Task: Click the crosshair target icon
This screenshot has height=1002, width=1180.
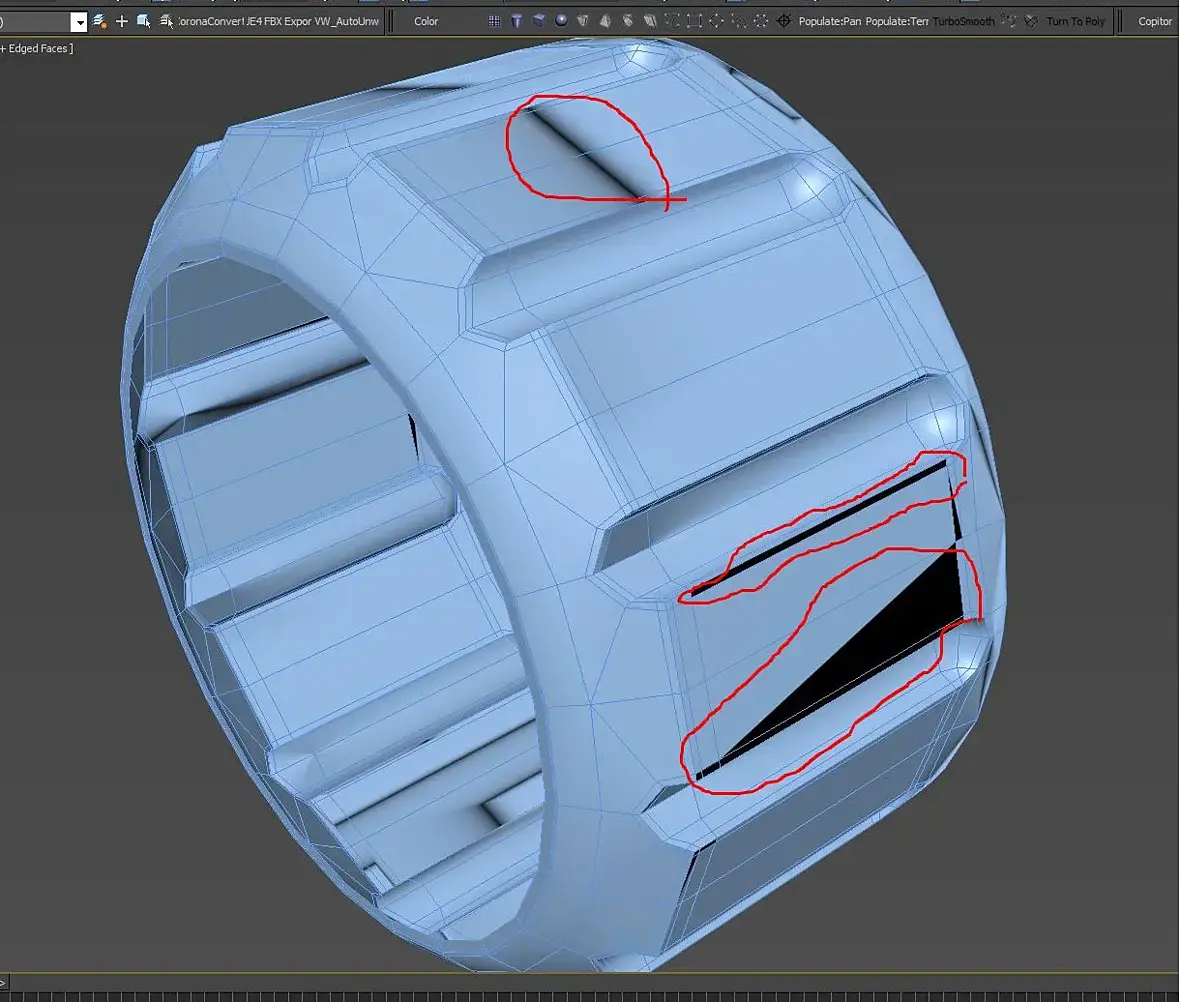Action: pos(783,21)
